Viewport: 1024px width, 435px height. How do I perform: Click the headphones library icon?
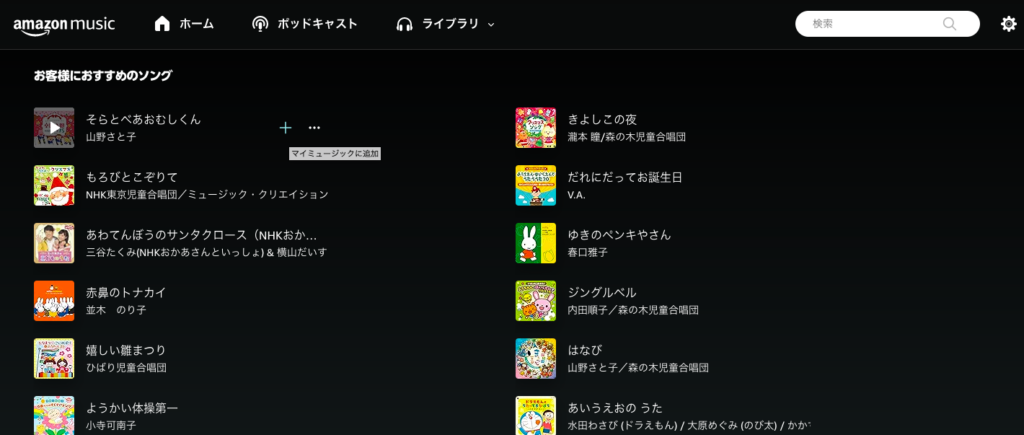(404, 25)
